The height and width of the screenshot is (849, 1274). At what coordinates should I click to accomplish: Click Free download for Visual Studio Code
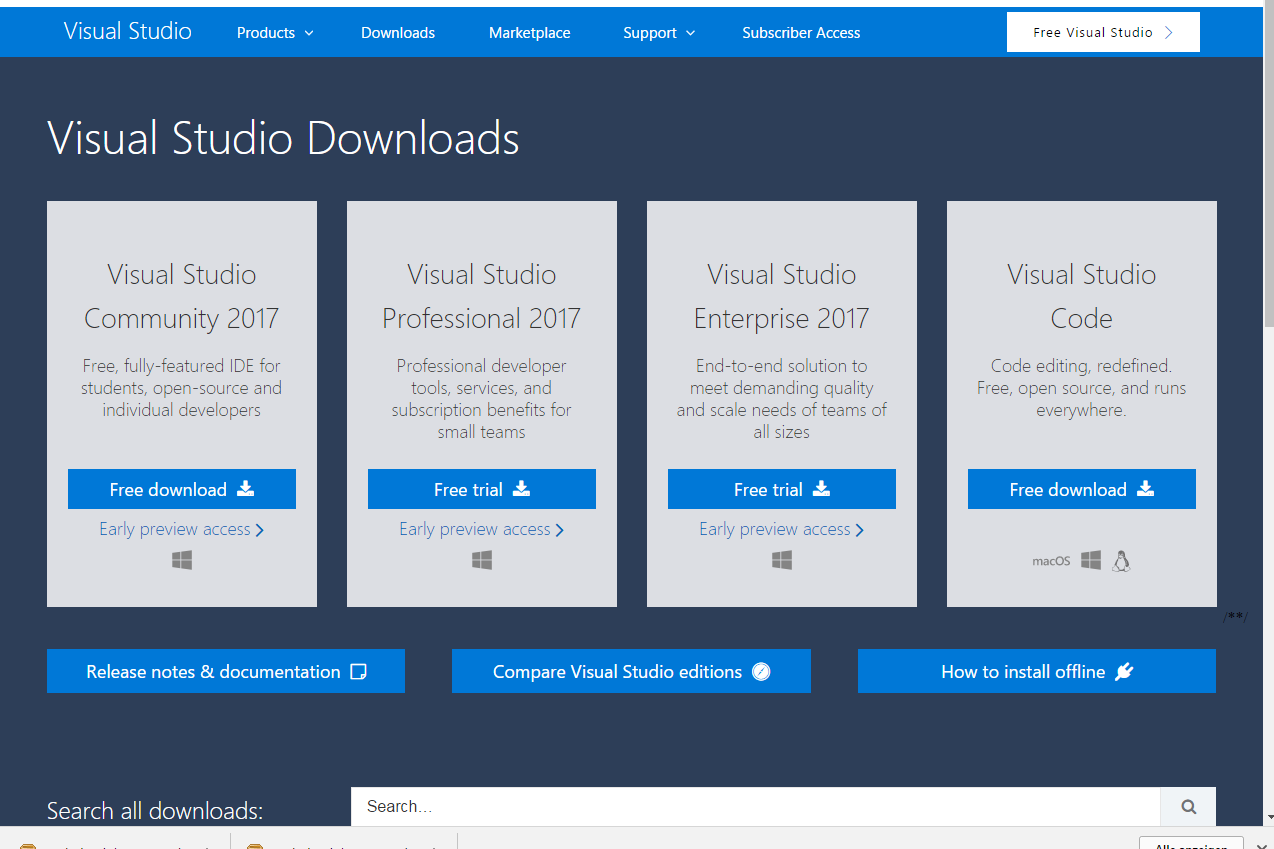(1081, 489)
